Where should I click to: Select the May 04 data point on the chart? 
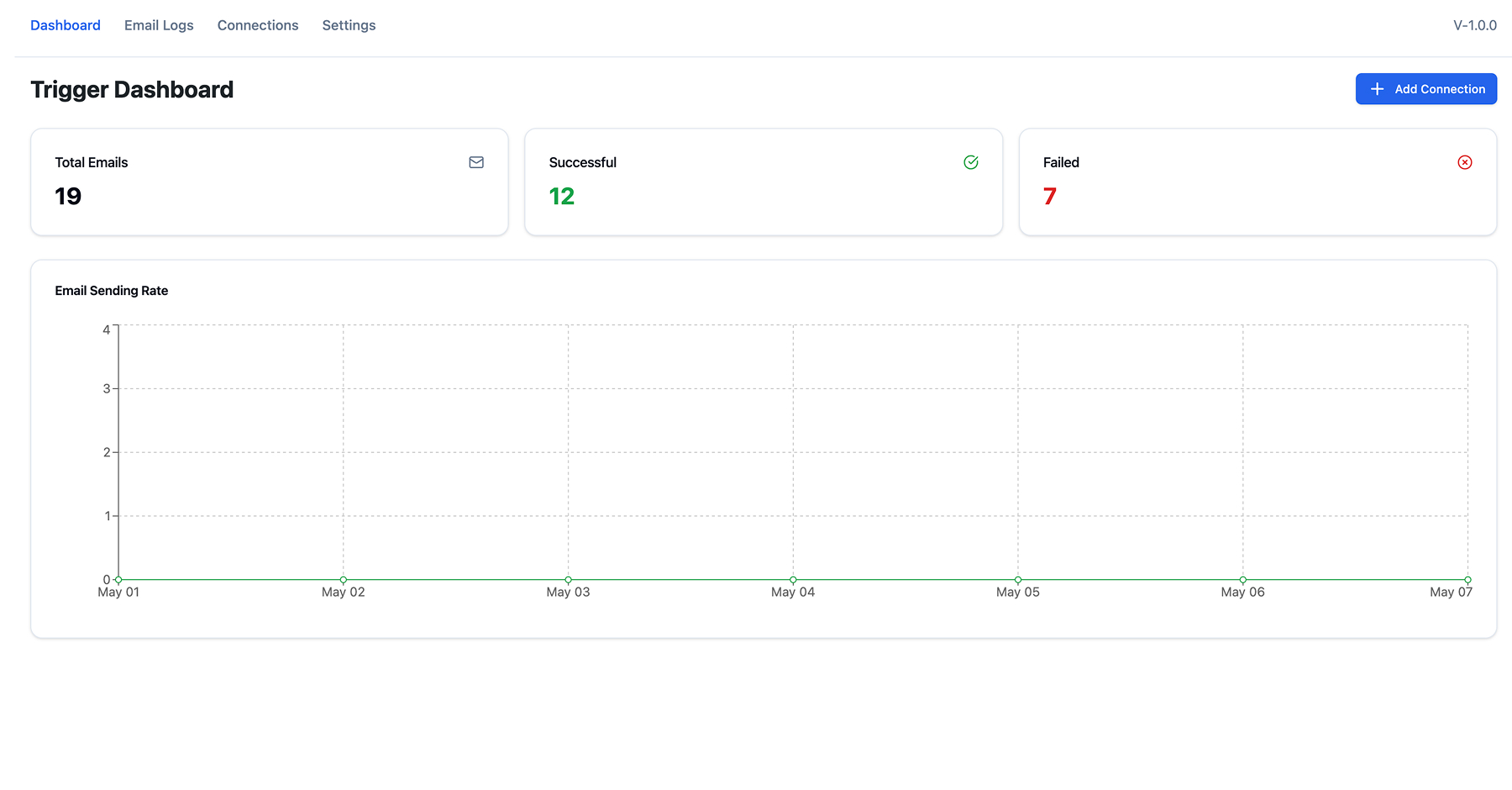click(x=793, y=580)
